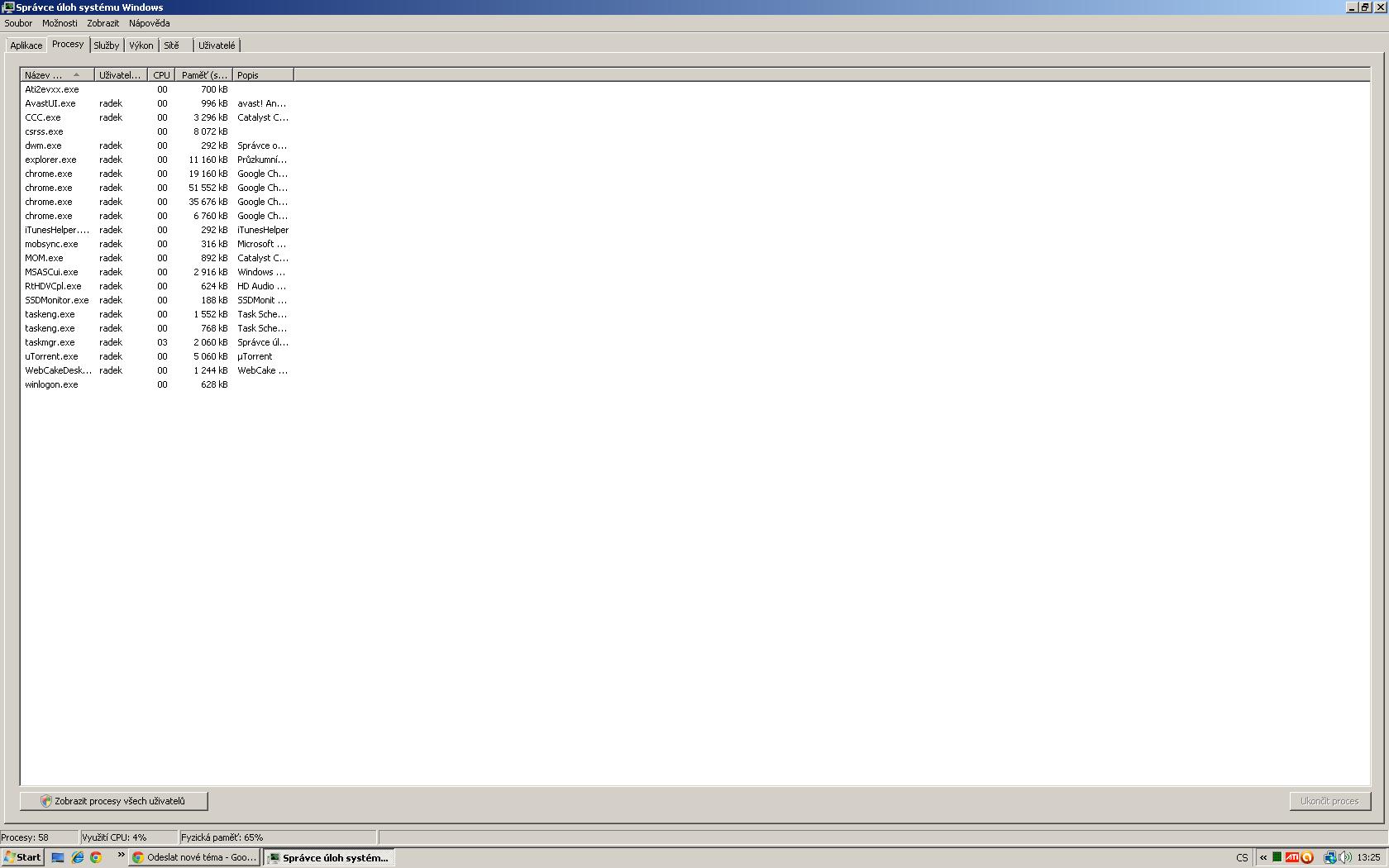Select the mobsync.exe process
1389x868 pixels.
click(157, 244)
